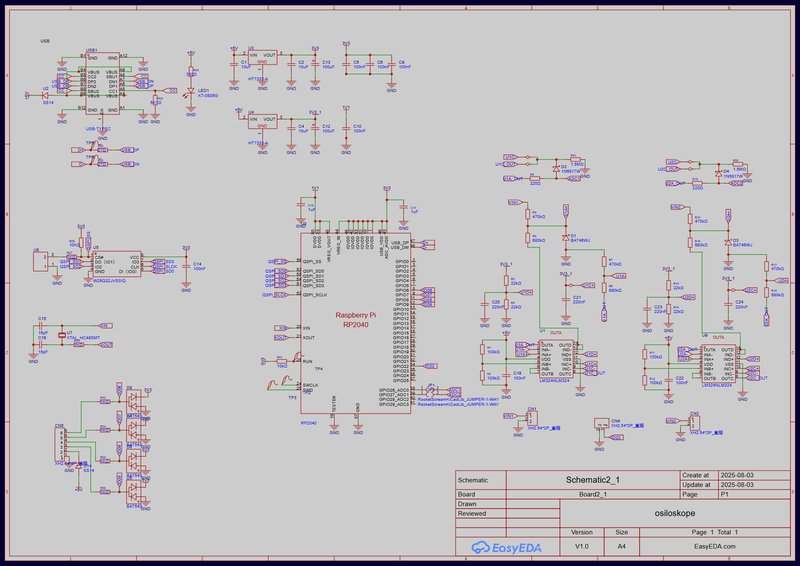Viewport: 800px width, 566px height.
Task: Select the U7 crystal XTAL symbol
Action: click(62, 335)
